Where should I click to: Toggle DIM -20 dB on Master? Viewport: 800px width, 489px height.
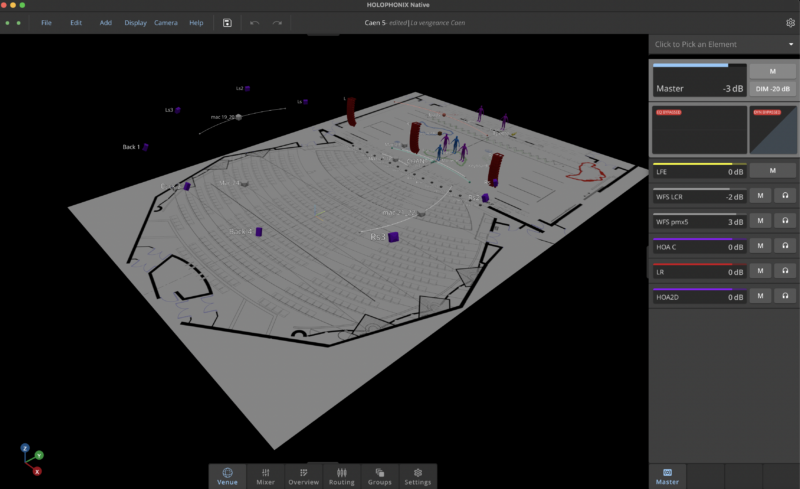coord(773,89)
